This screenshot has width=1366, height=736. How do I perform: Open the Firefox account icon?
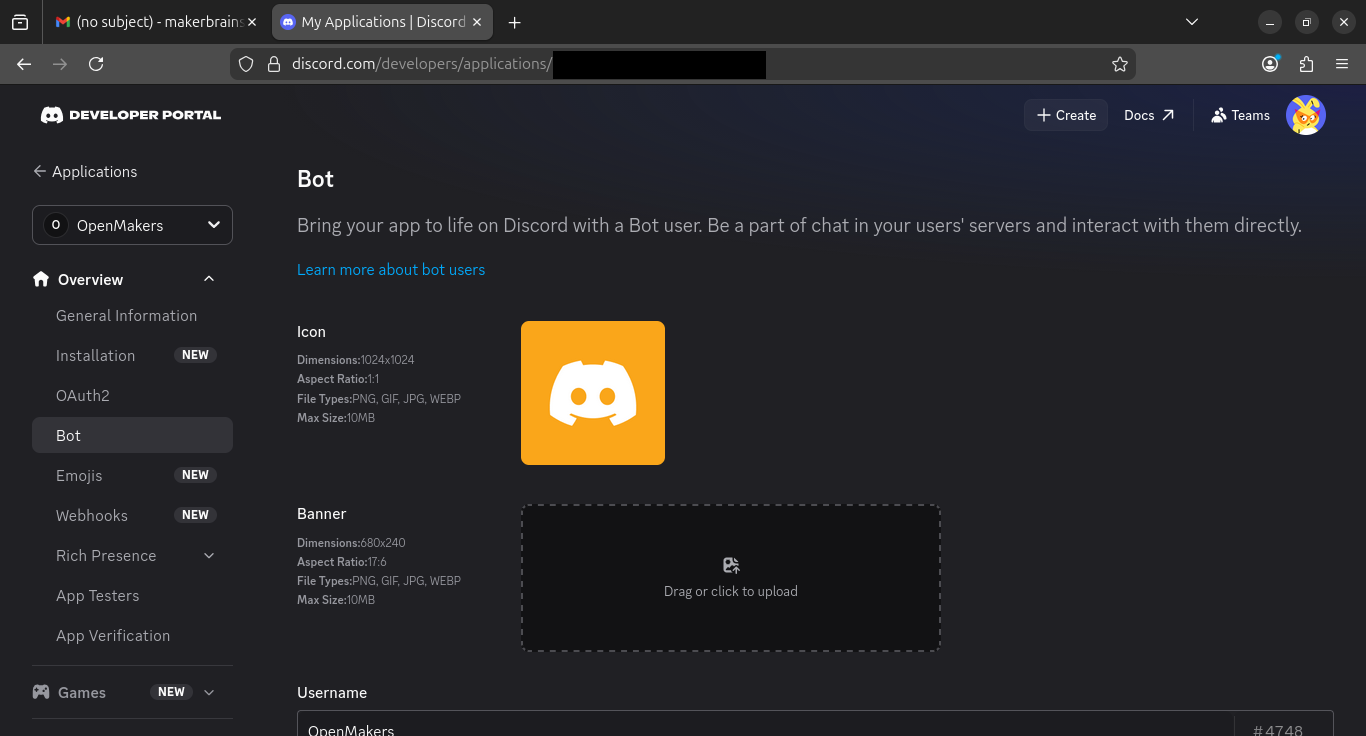(x=1269, y=63)
